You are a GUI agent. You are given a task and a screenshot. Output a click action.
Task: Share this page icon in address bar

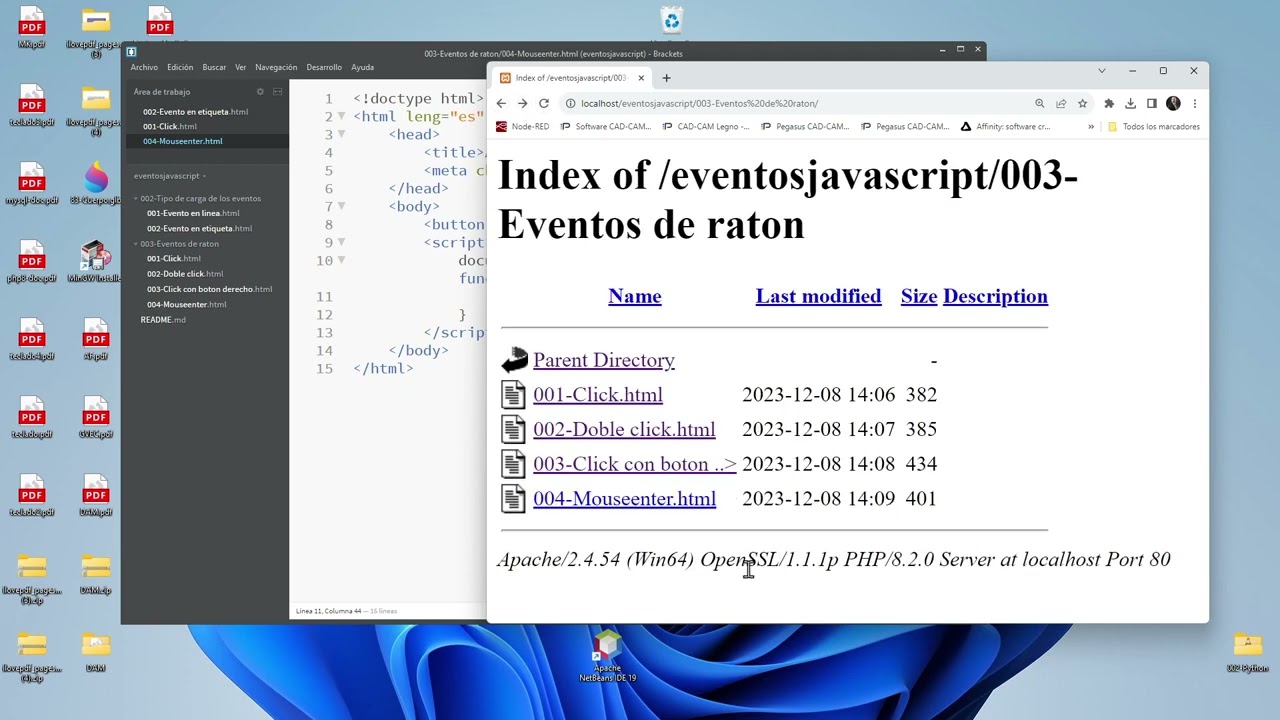(x=1061, y=103)
